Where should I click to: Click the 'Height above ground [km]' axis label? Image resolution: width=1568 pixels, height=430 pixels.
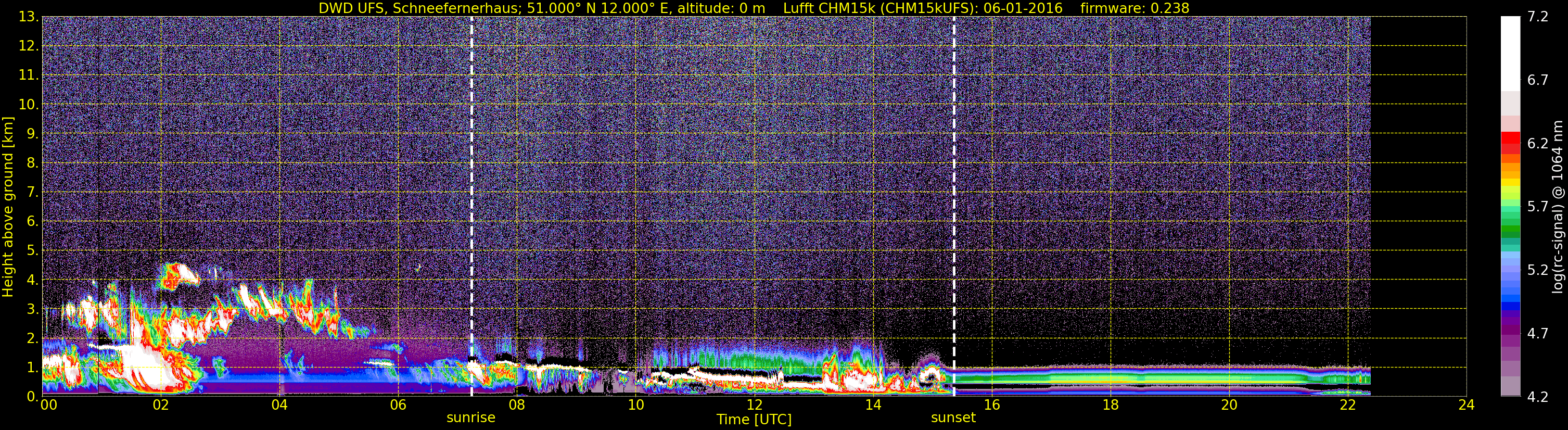(8, 207)
